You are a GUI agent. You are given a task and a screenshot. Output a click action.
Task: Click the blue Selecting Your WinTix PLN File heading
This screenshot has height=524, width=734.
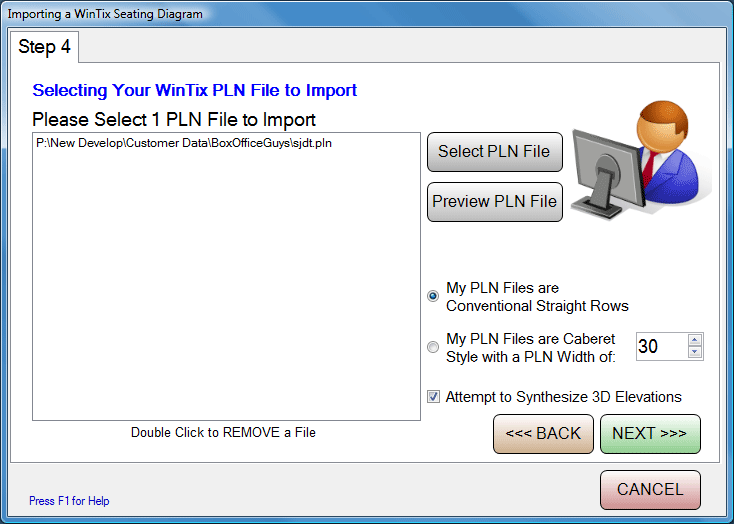(195, 90)
